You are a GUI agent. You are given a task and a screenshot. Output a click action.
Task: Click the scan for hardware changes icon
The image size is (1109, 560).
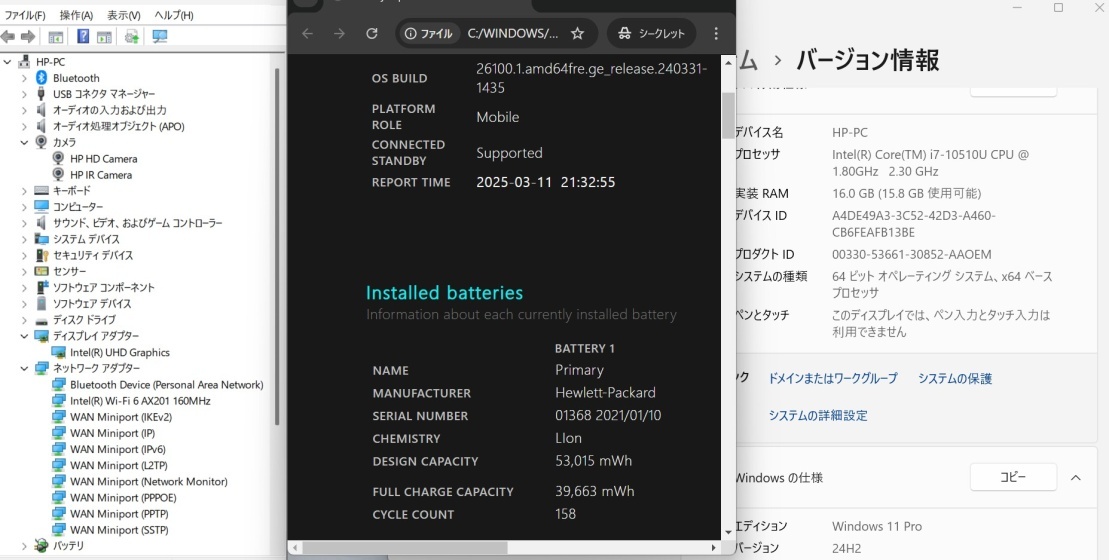pyautogui.click(x=160, y=36)
